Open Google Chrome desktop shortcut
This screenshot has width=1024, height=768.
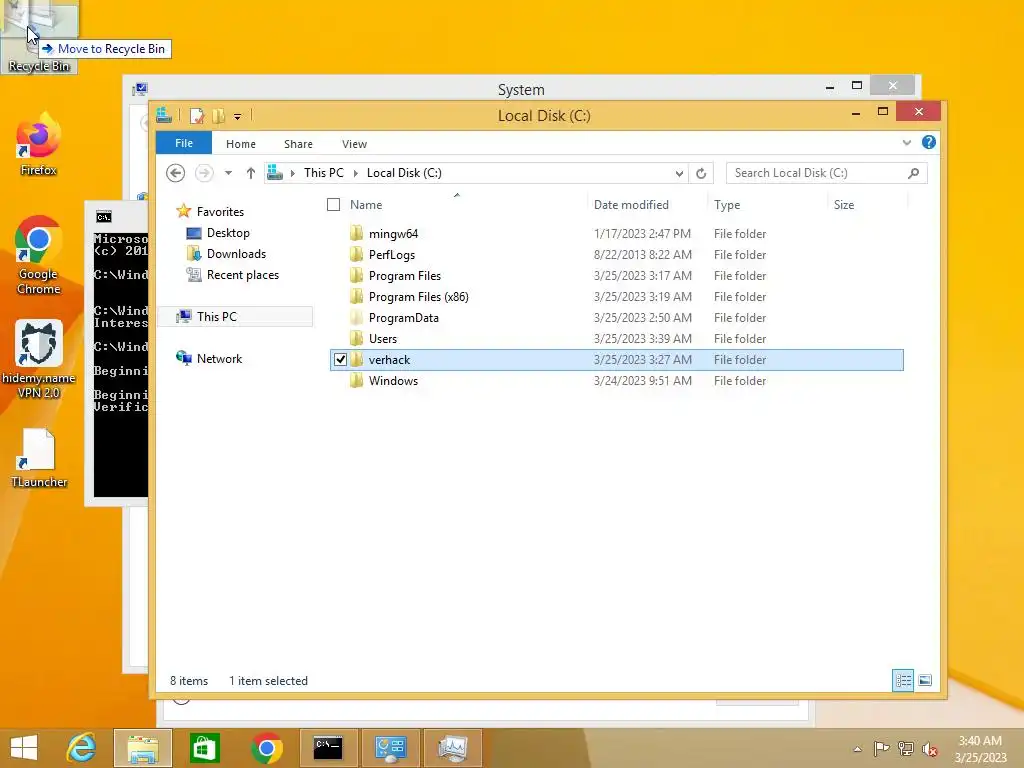(x=39, y=255)
